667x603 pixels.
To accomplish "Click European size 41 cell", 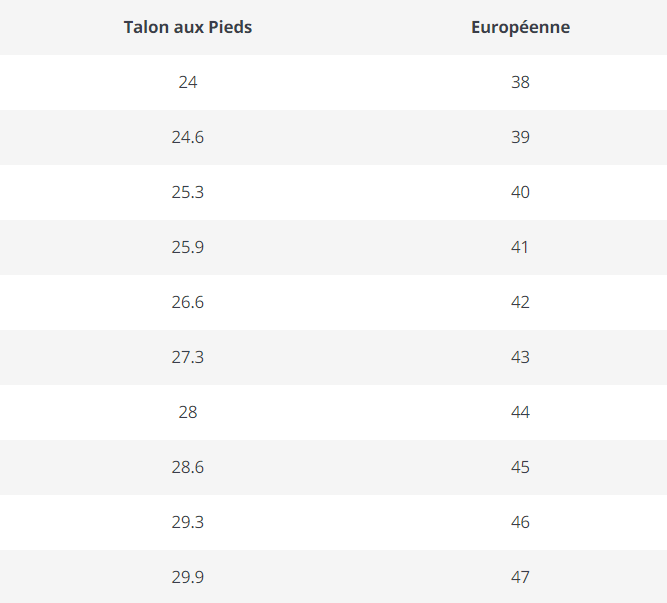I will pyautogui.click(x=519, y=247).
